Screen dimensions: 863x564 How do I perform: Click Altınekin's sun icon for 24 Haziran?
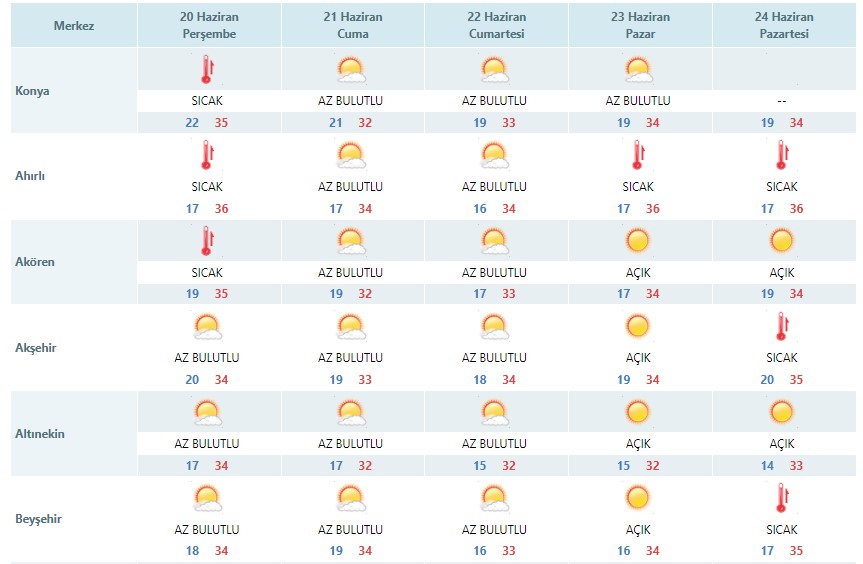point(782,412)
